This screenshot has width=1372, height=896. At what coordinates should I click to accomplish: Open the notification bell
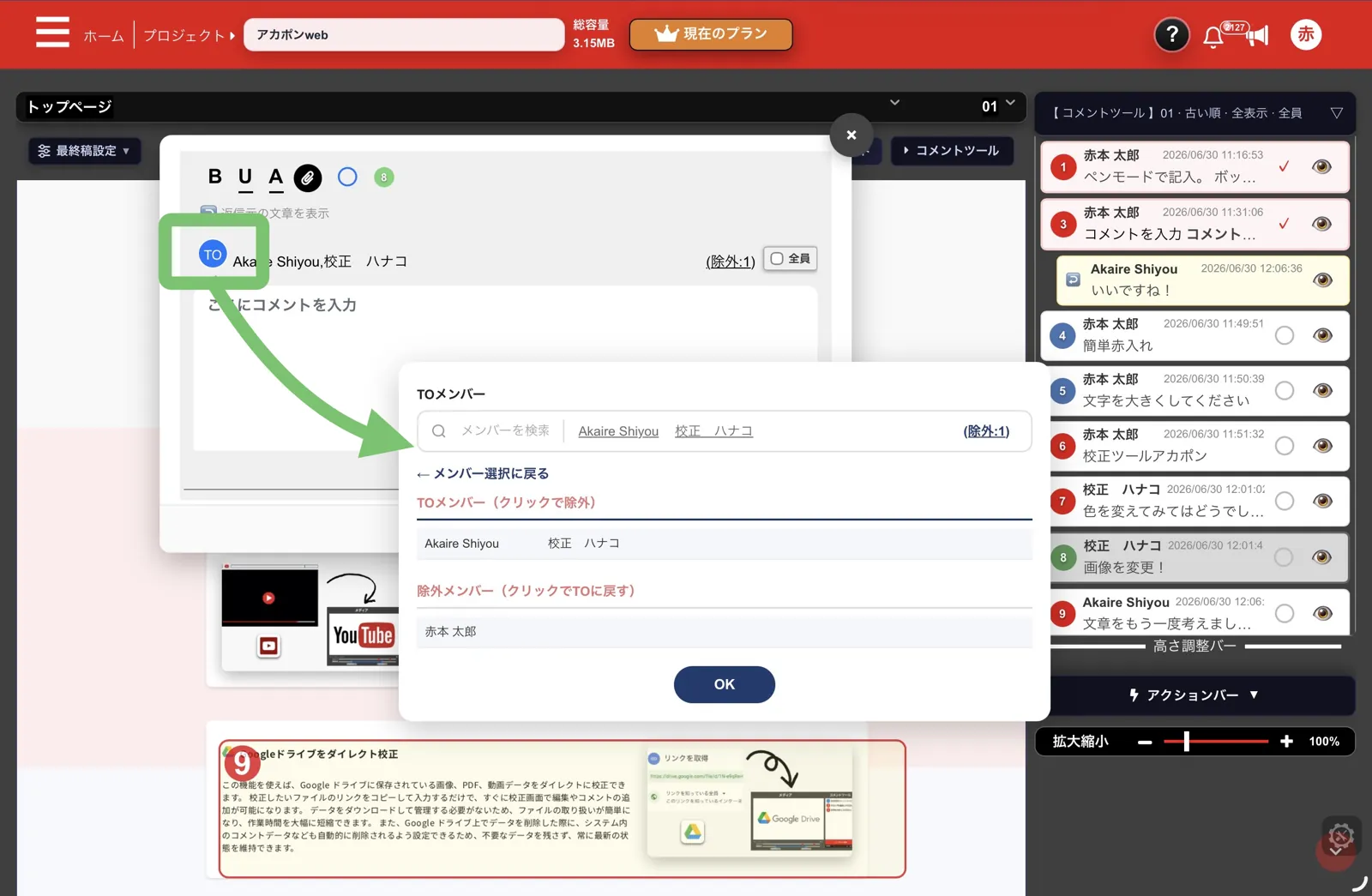tap(1213, 37)
